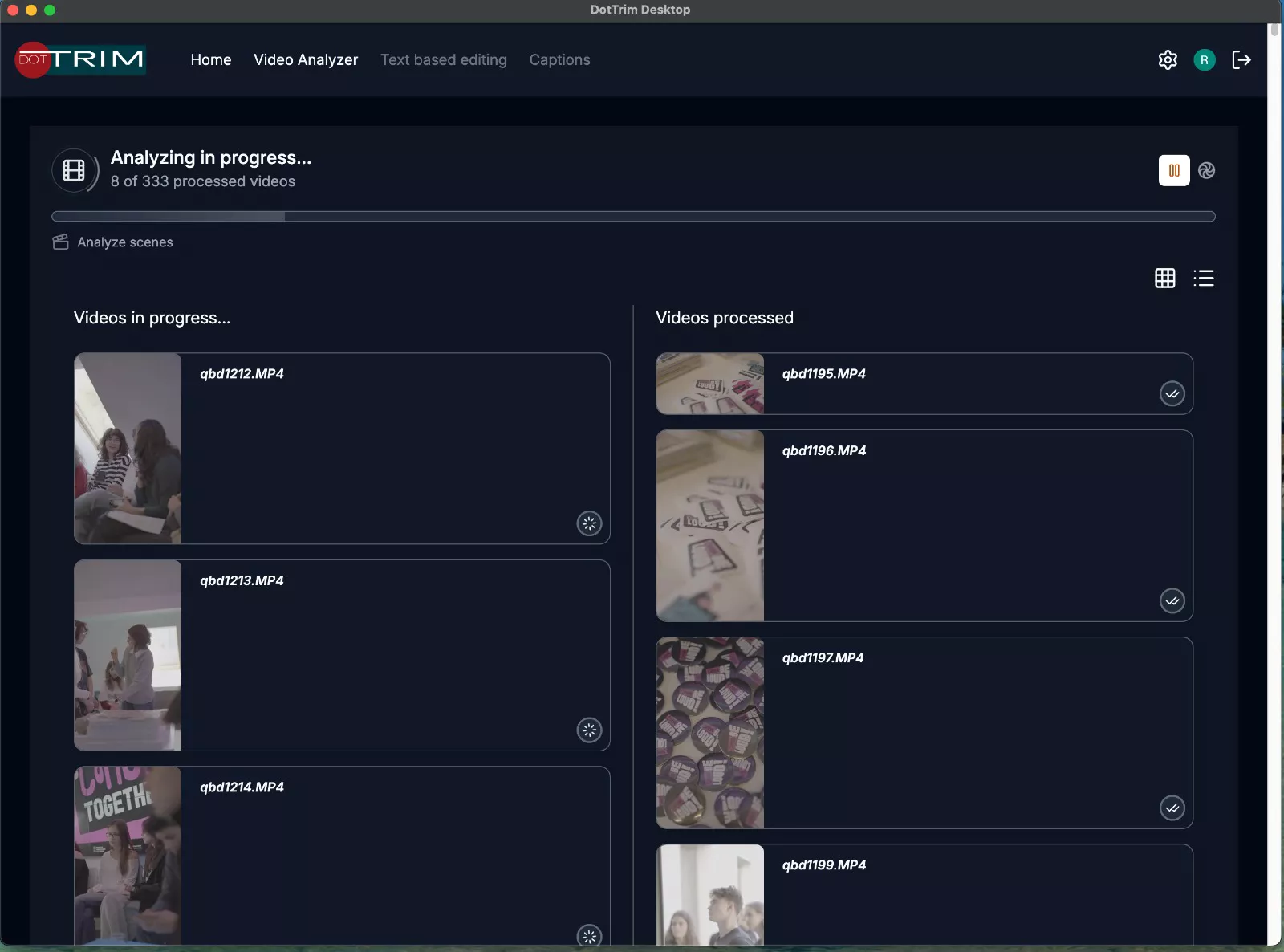Click the qbd1214.MP4 file name
Viewport: 1284px width, 952px height.
pyautogui.click(x=242, y=787)
